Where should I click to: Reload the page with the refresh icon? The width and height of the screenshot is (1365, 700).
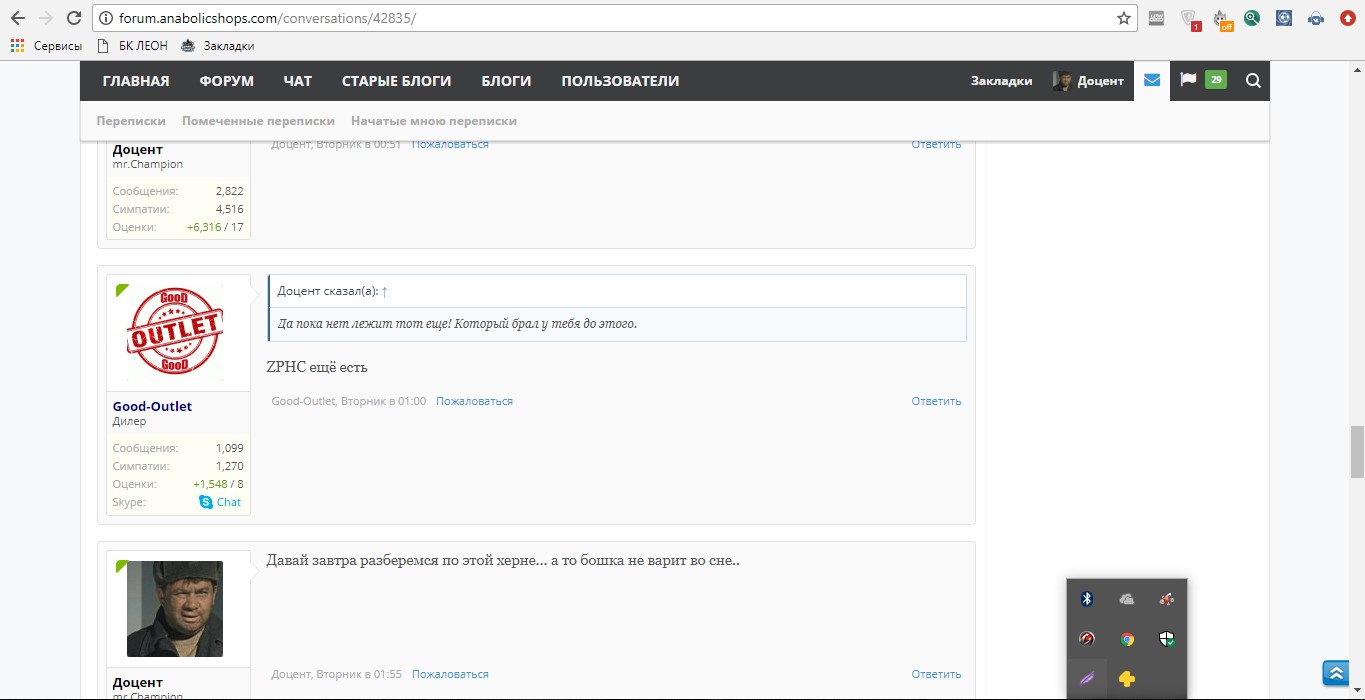pyautogui.click(x=73, y=18)
